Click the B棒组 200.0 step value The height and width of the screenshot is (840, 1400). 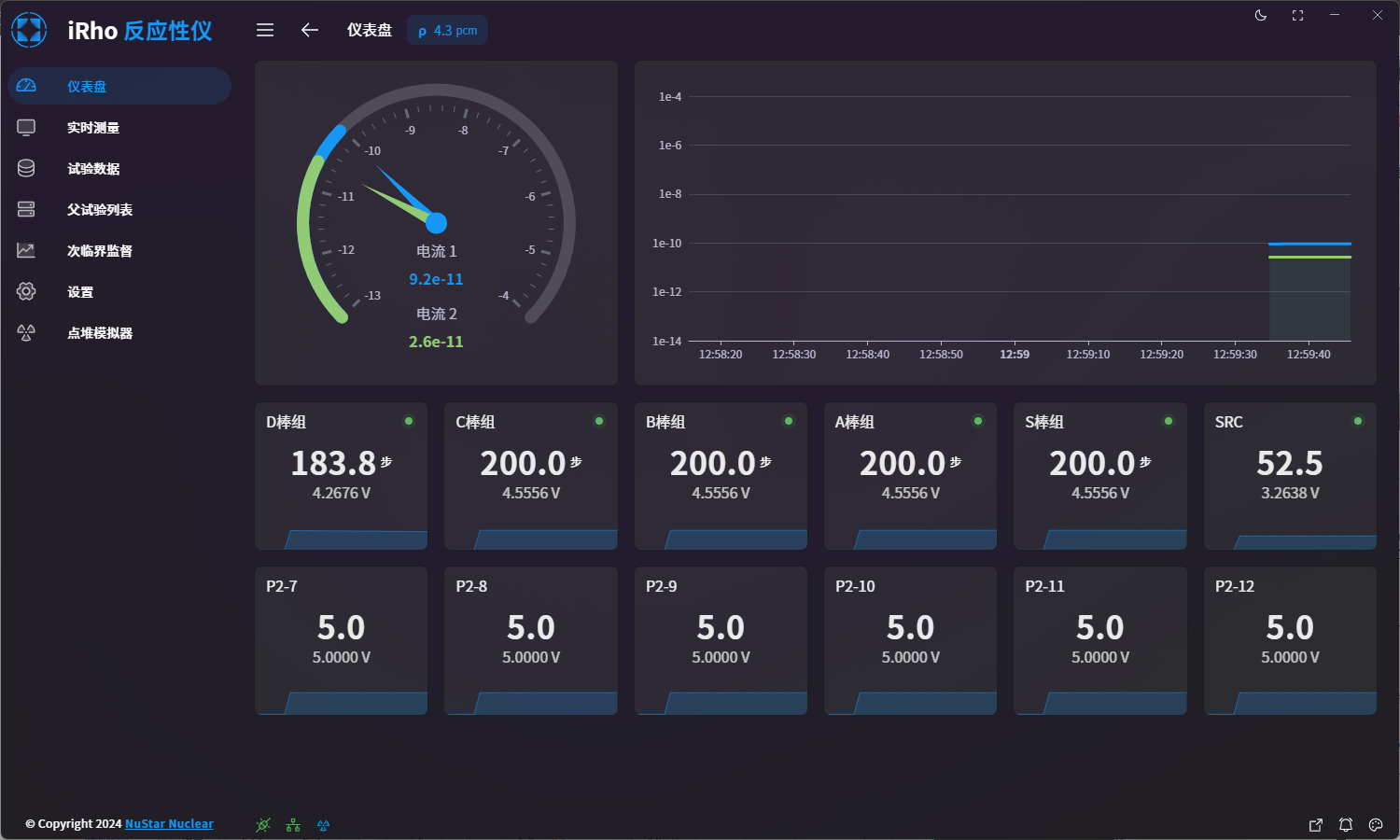click(x=713, y=463)
